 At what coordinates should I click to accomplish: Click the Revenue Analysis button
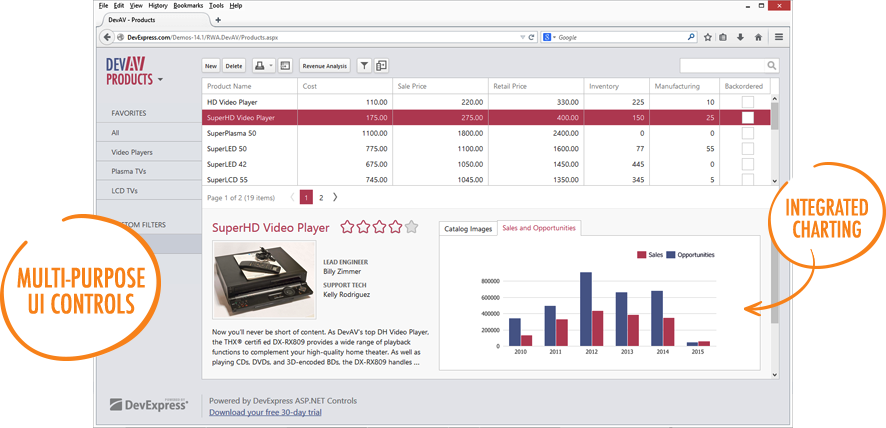325,66
